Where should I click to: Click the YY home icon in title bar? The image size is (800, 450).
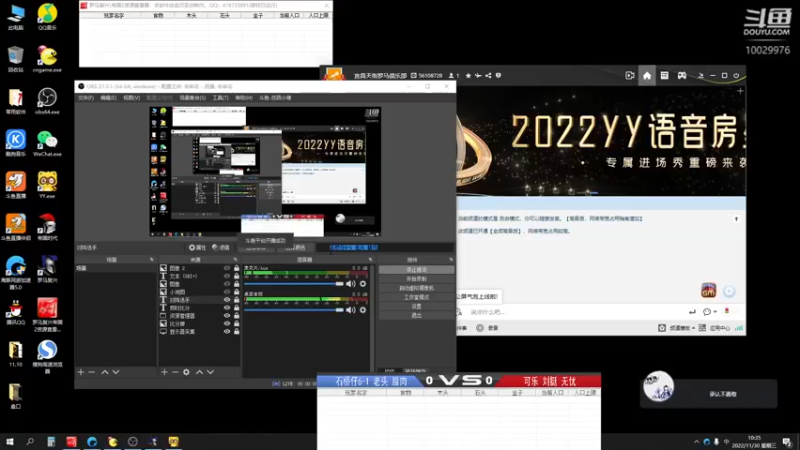[x=647, y=76]
